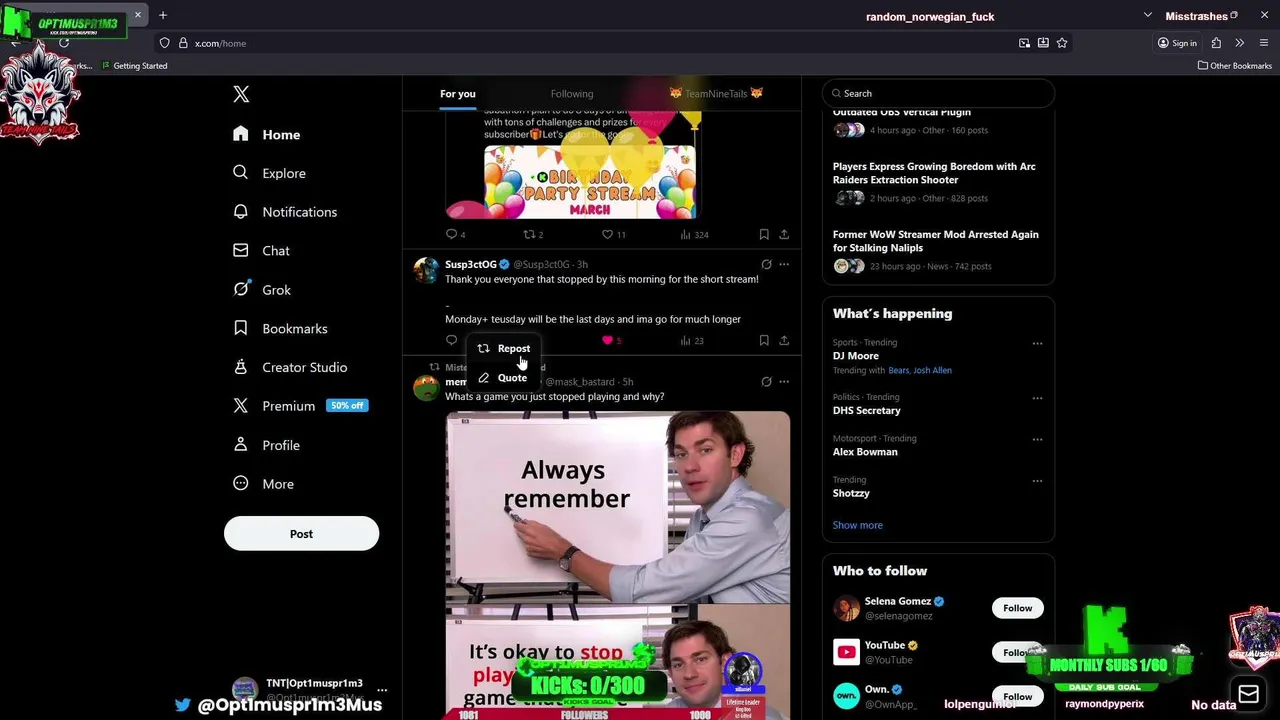Open Former WoW Streamer Mod Arrested story
This screenshot has height=720, width=1280.
938,250
